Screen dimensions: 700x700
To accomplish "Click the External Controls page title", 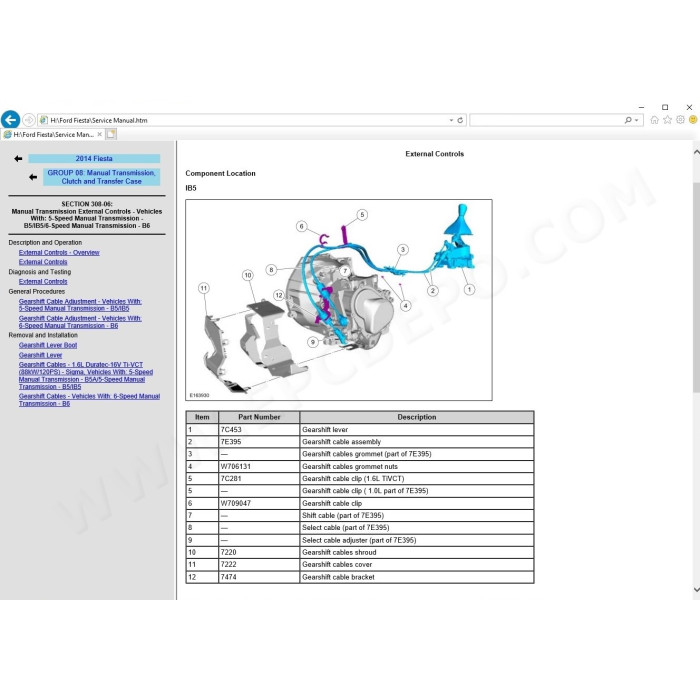I will 434,154.
